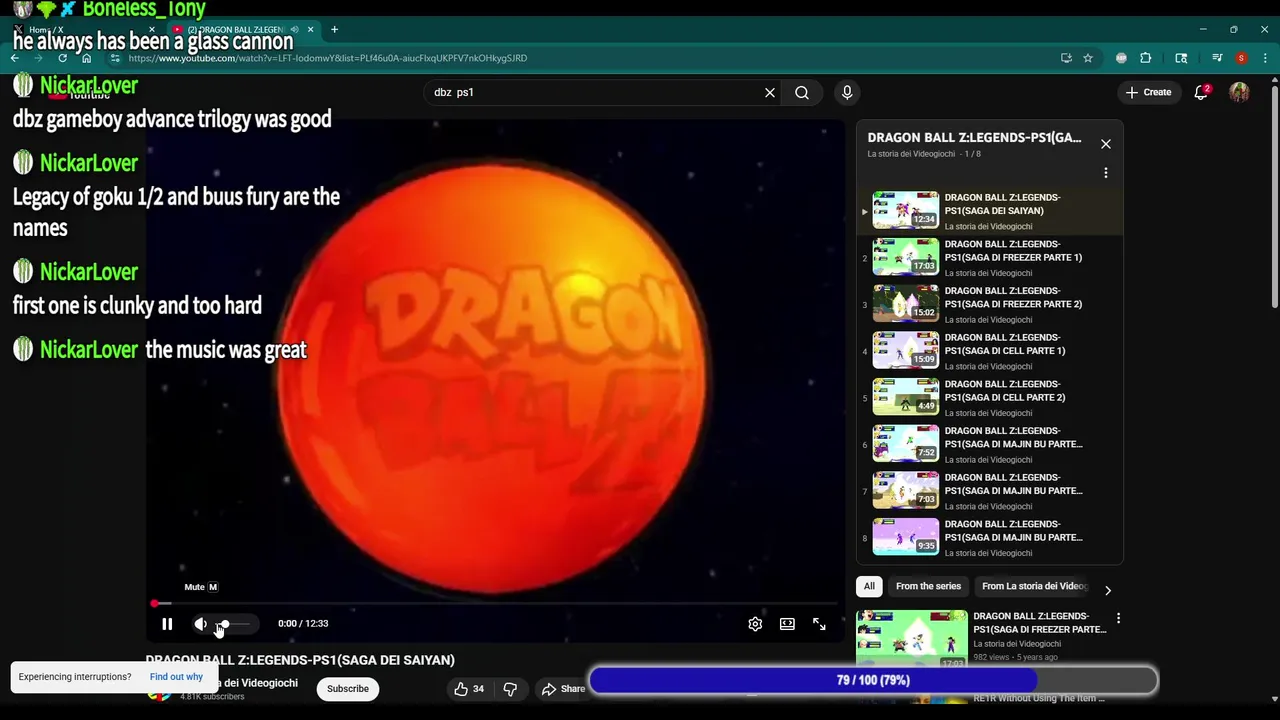Play seventh playlist video, duration 7:03
The height and width of the screenshot is (720, 1280).
pyautogui.click(x=990, y=491)
